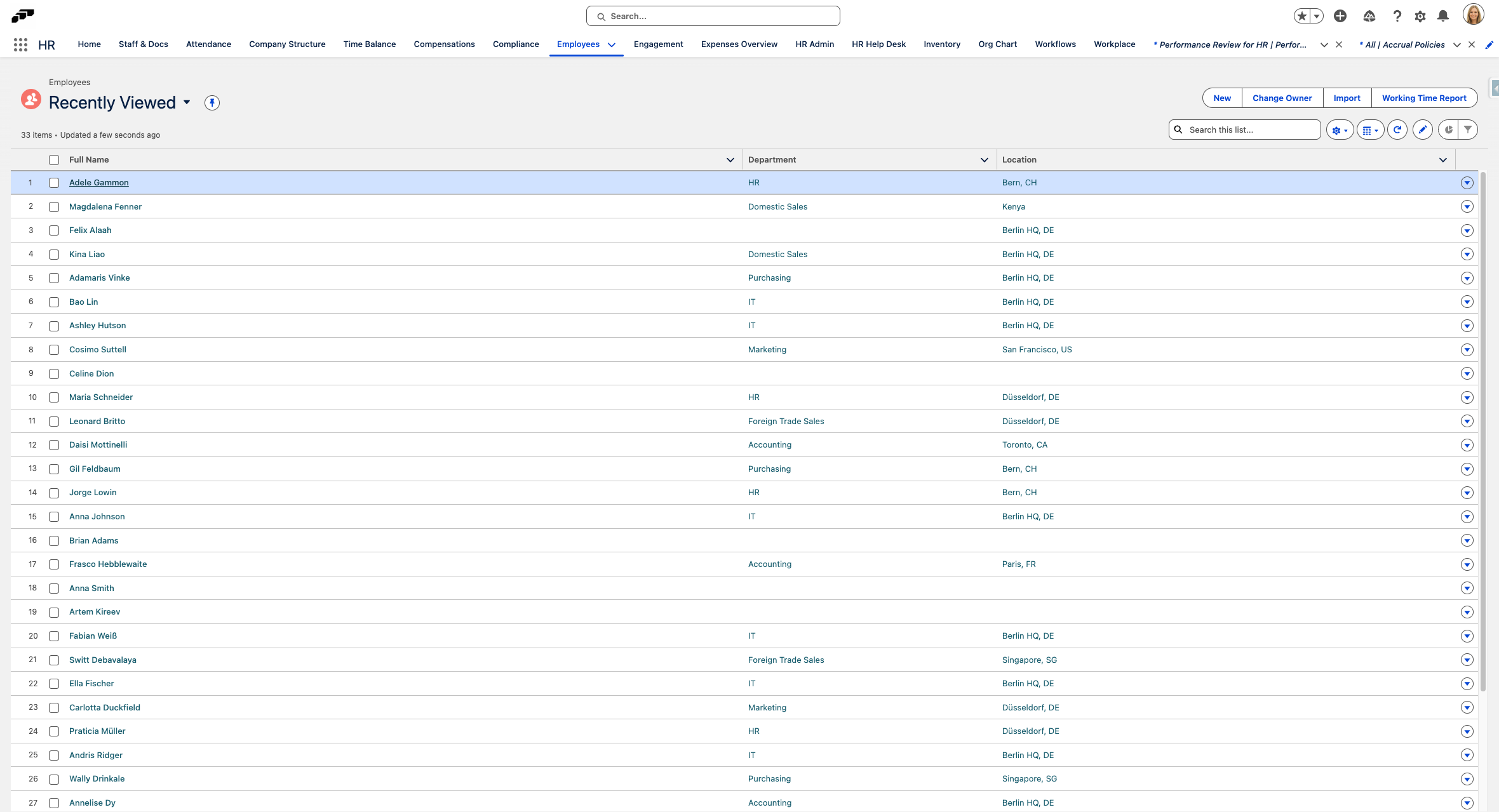
Task: Open Cosimo Suttell's employee record
Action: pyautogui.click(x=98, y=350)
